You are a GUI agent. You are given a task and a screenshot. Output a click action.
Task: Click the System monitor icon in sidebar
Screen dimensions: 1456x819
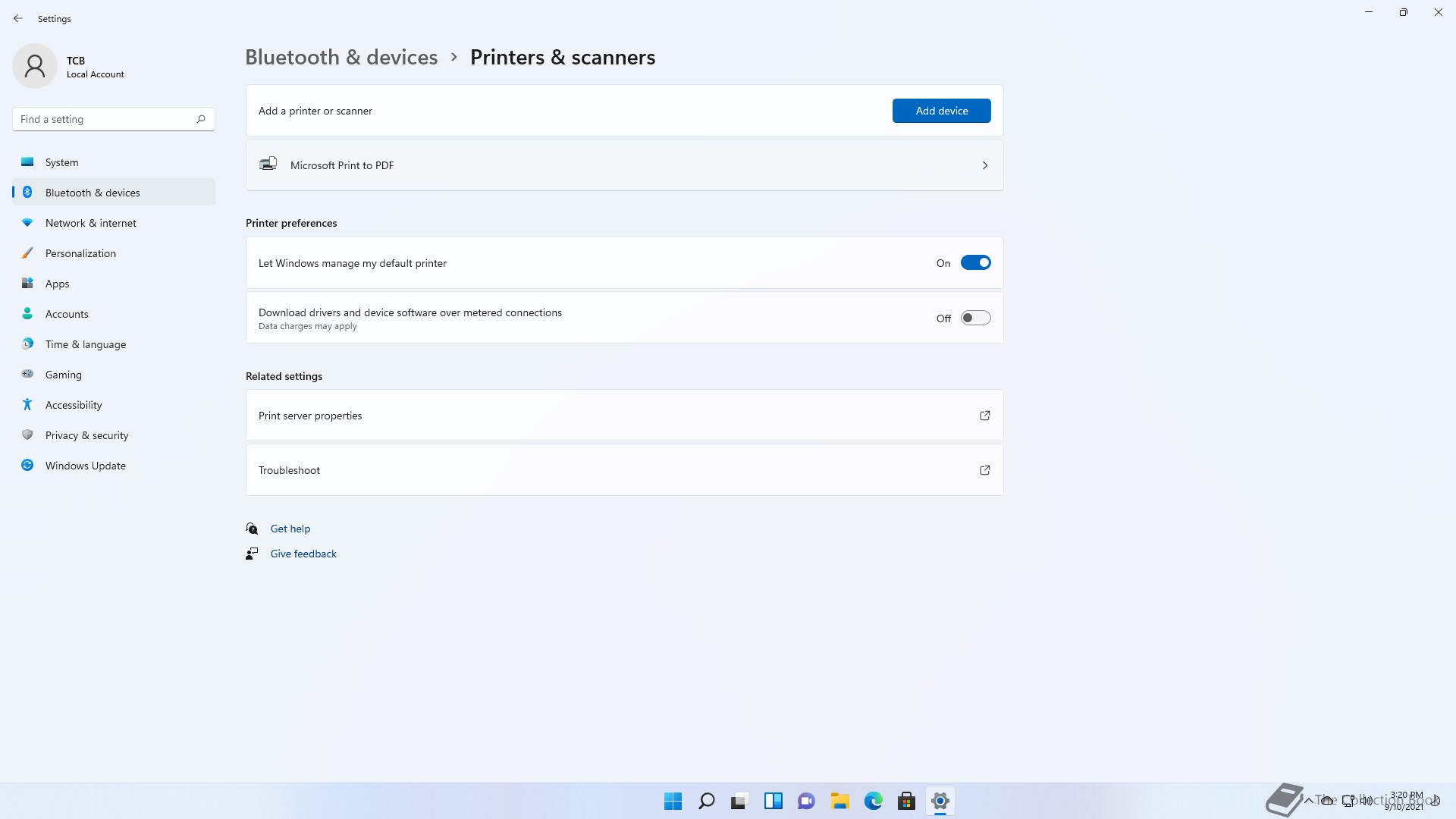27,162
